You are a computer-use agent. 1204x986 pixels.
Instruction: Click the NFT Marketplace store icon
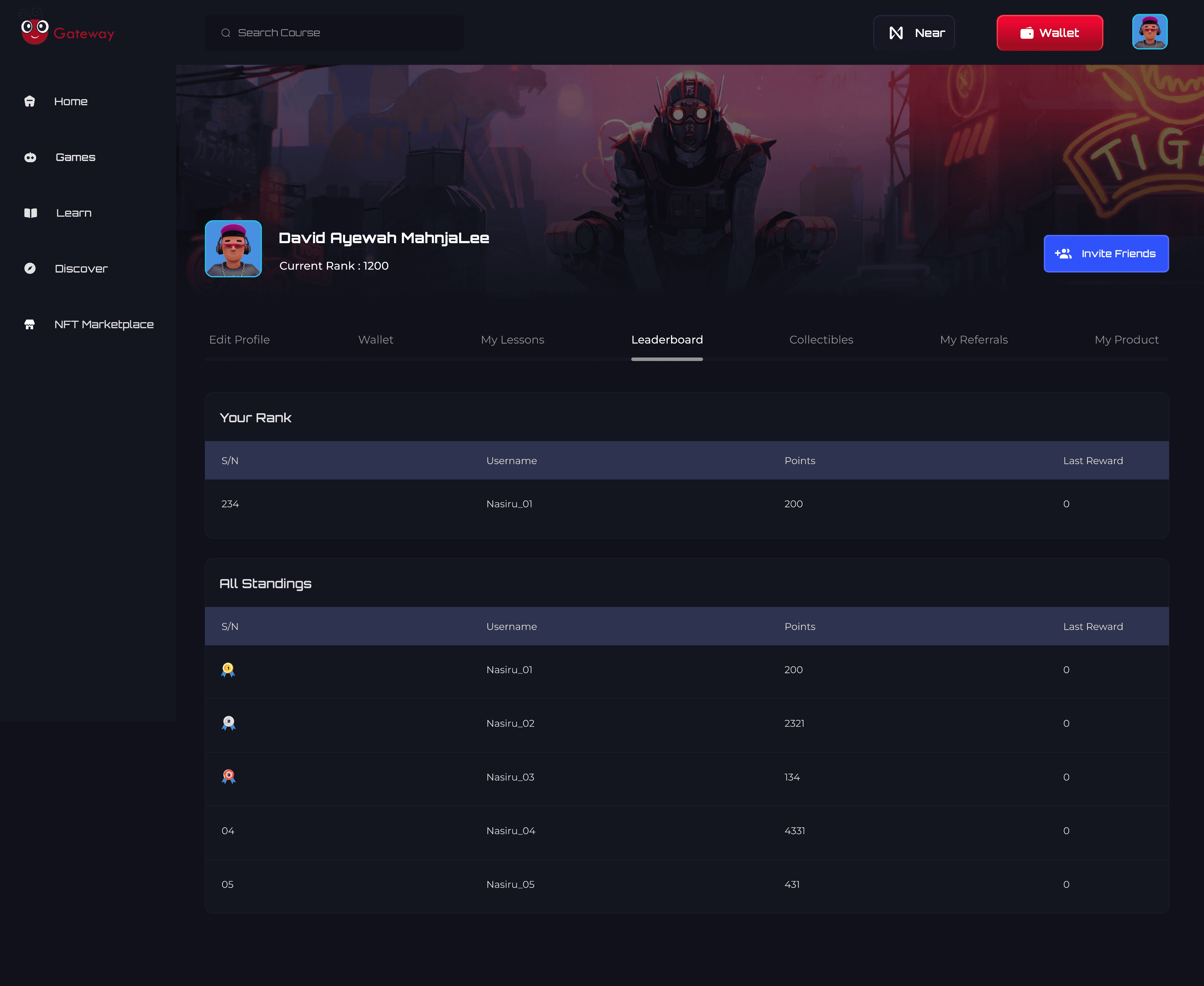pos(29,324)
